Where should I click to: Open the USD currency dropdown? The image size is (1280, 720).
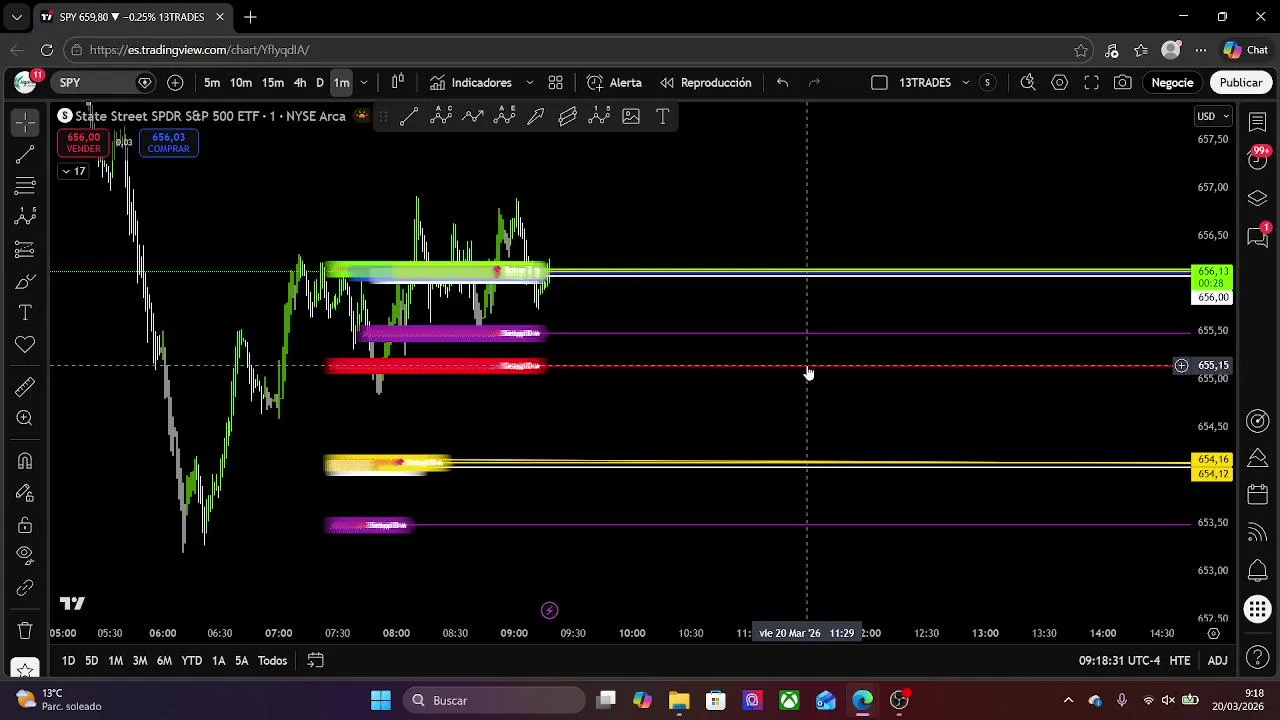coord(1213,116)
